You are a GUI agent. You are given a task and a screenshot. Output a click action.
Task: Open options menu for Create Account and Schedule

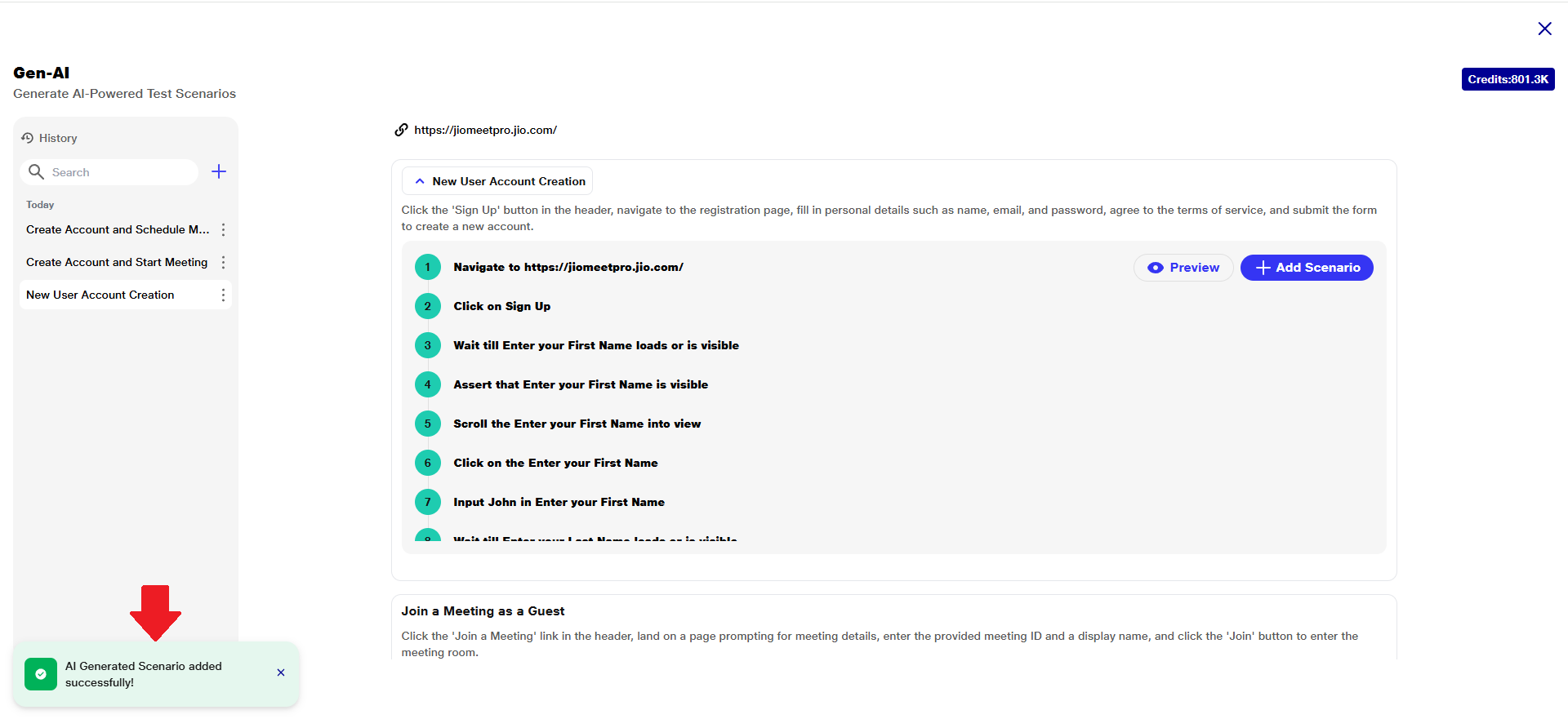coord(223,230)
